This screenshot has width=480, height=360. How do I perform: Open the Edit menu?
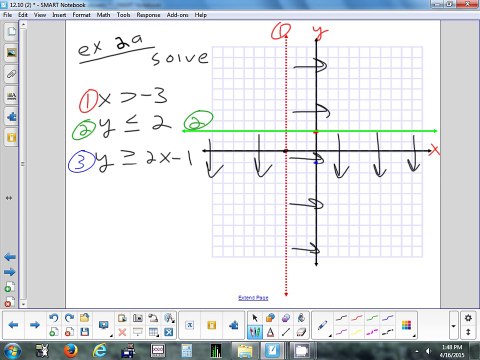coord(23,15)
